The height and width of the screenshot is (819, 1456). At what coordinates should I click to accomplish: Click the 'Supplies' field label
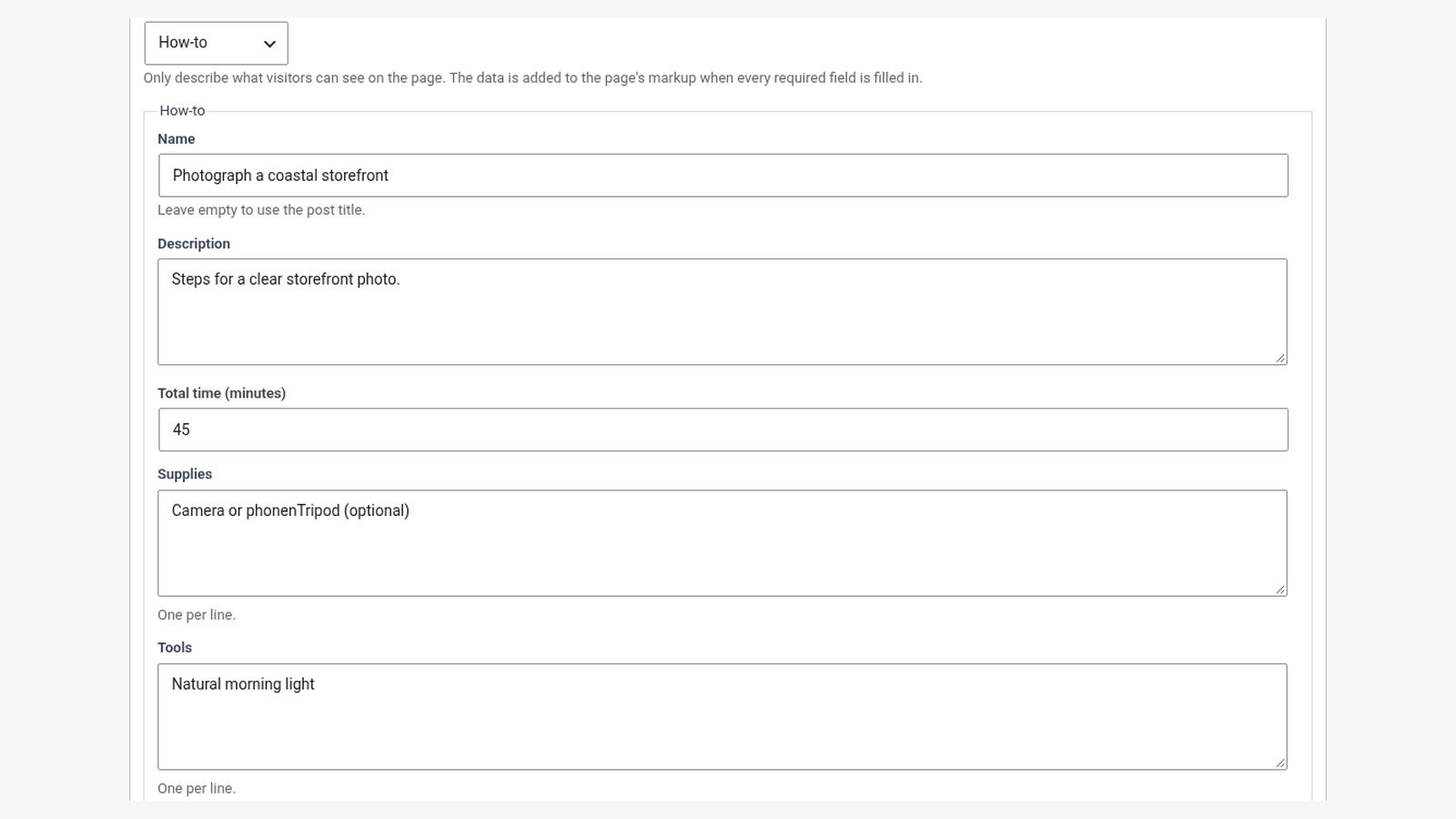pyautogui.click(x=185, y=474)
